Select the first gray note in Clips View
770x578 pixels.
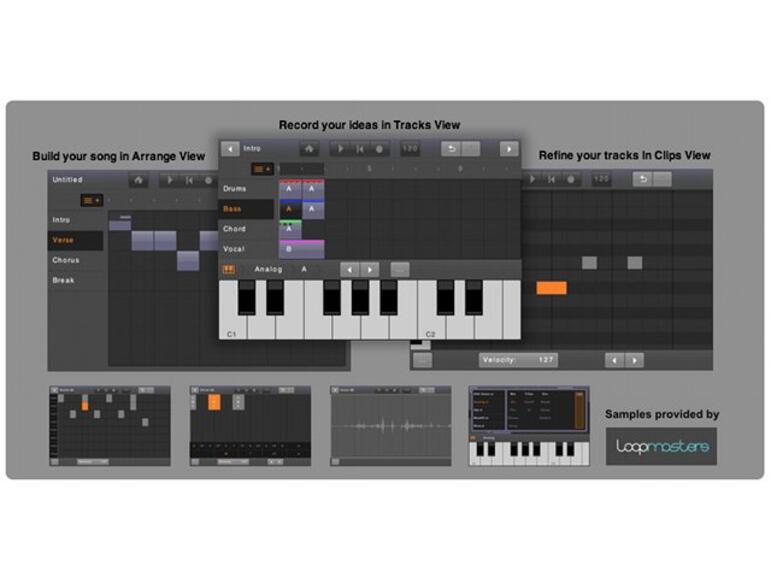click(x=589, y=263)
